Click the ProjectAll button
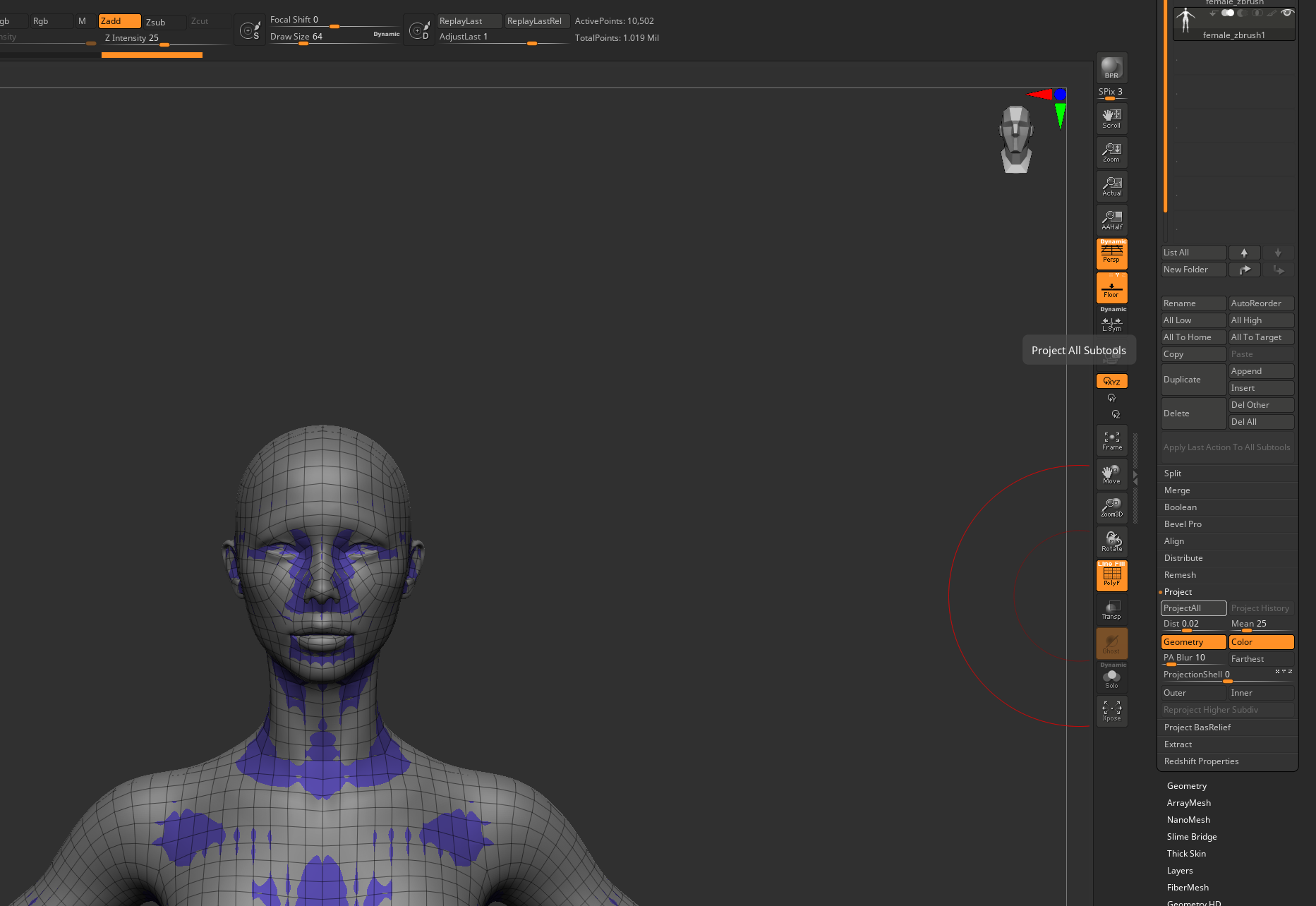 [1193, 608]
